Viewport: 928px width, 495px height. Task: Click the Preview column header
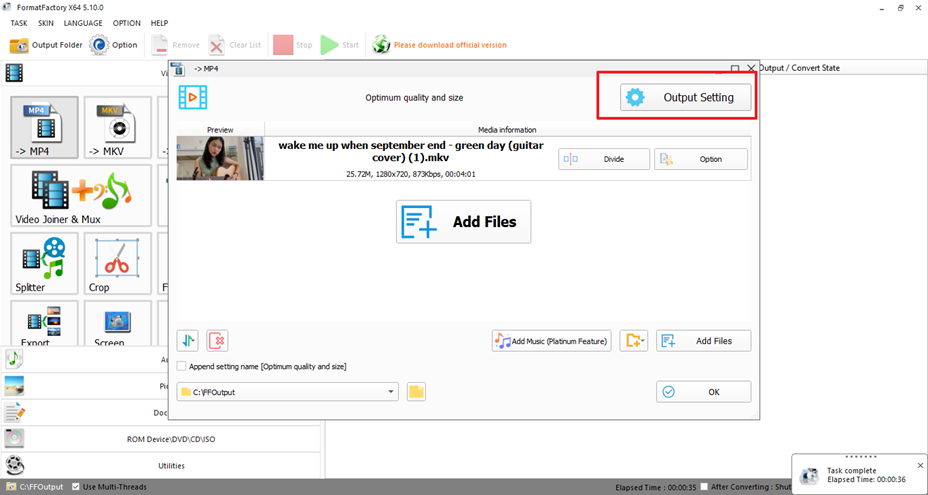tap(220, 130)
